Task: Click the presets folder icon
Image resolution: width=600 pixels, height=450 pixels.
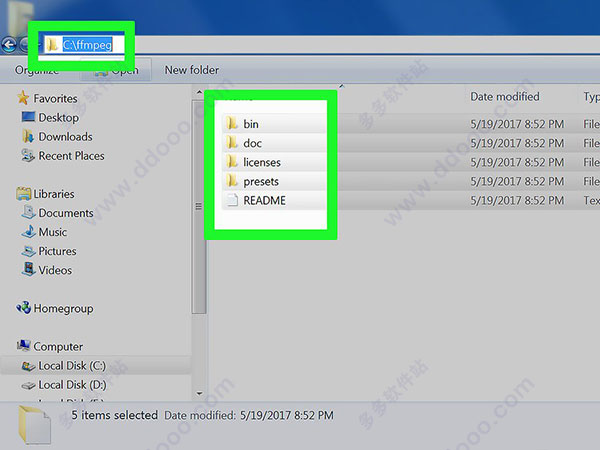Action: coord(232,181)
